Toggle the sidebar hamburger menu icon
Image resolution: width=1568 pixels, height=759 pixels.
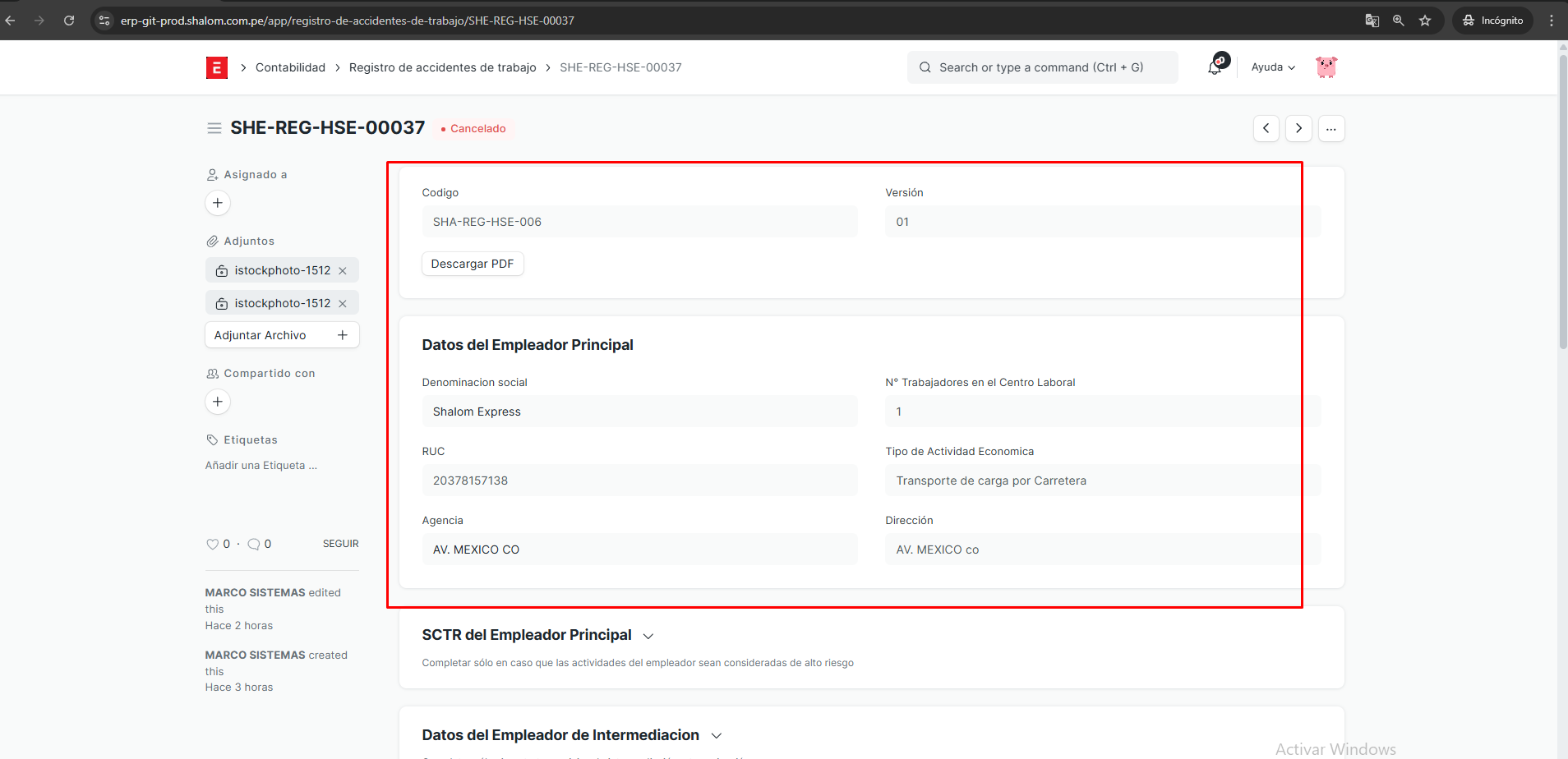214,128
